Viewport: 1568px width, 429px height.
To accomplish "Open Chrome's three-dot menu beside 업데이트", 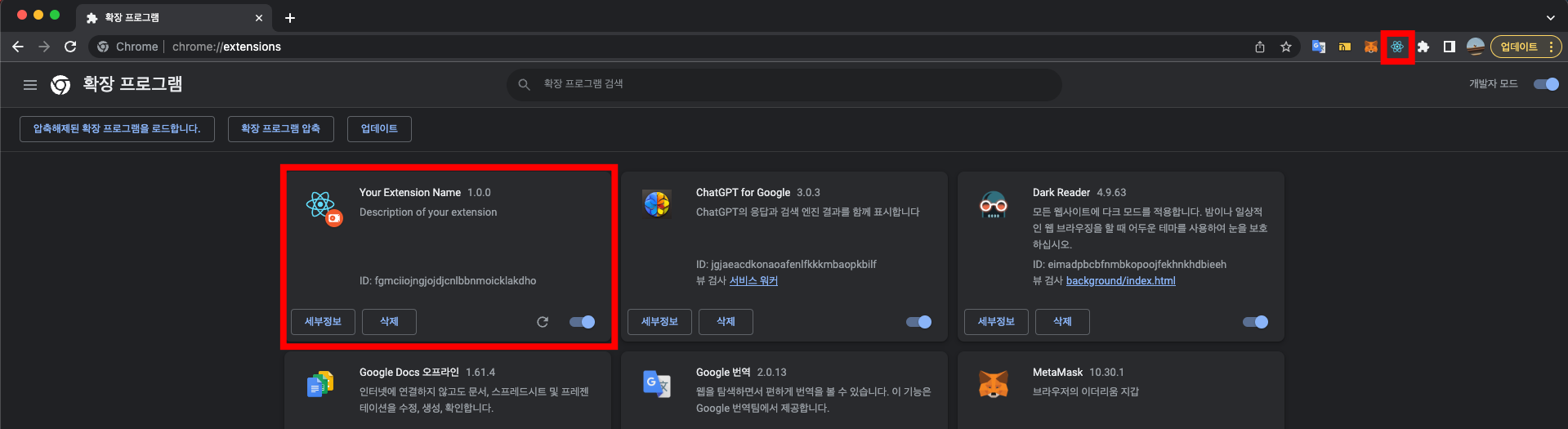I will click(1551, 47).
